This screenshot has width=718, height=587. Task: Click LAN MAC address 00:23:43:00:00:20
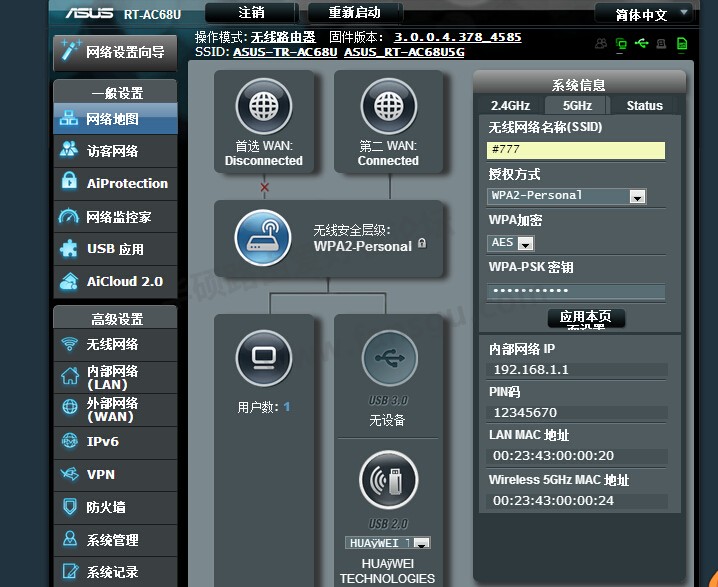(553, 456)
